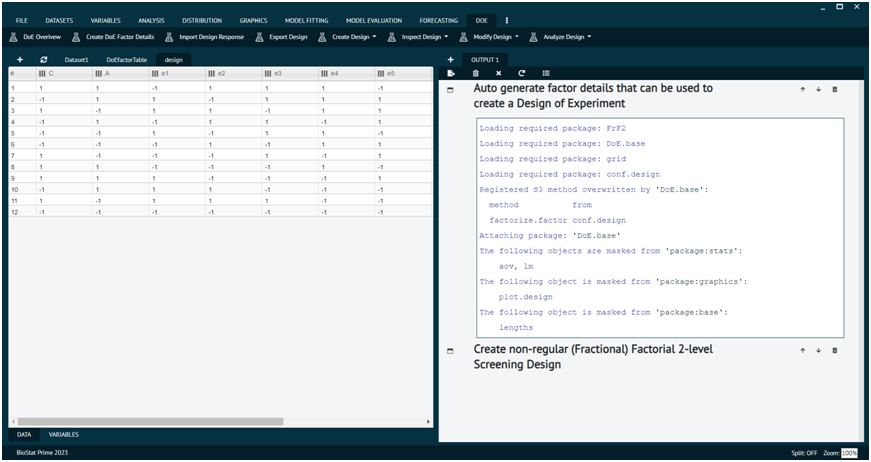Select column header e3
Image resolution: width=871 pixels, height=462 pixels.
(290, 73)
